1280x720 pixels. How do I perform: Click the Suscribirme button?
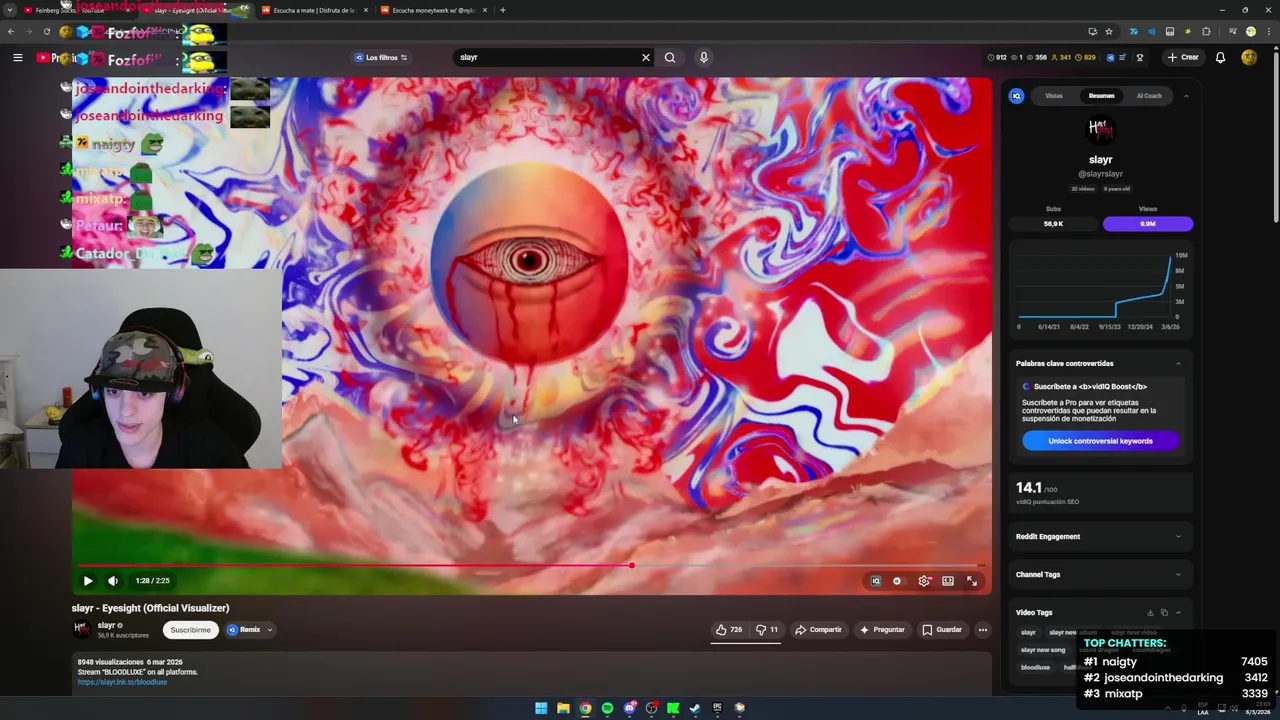190,630
